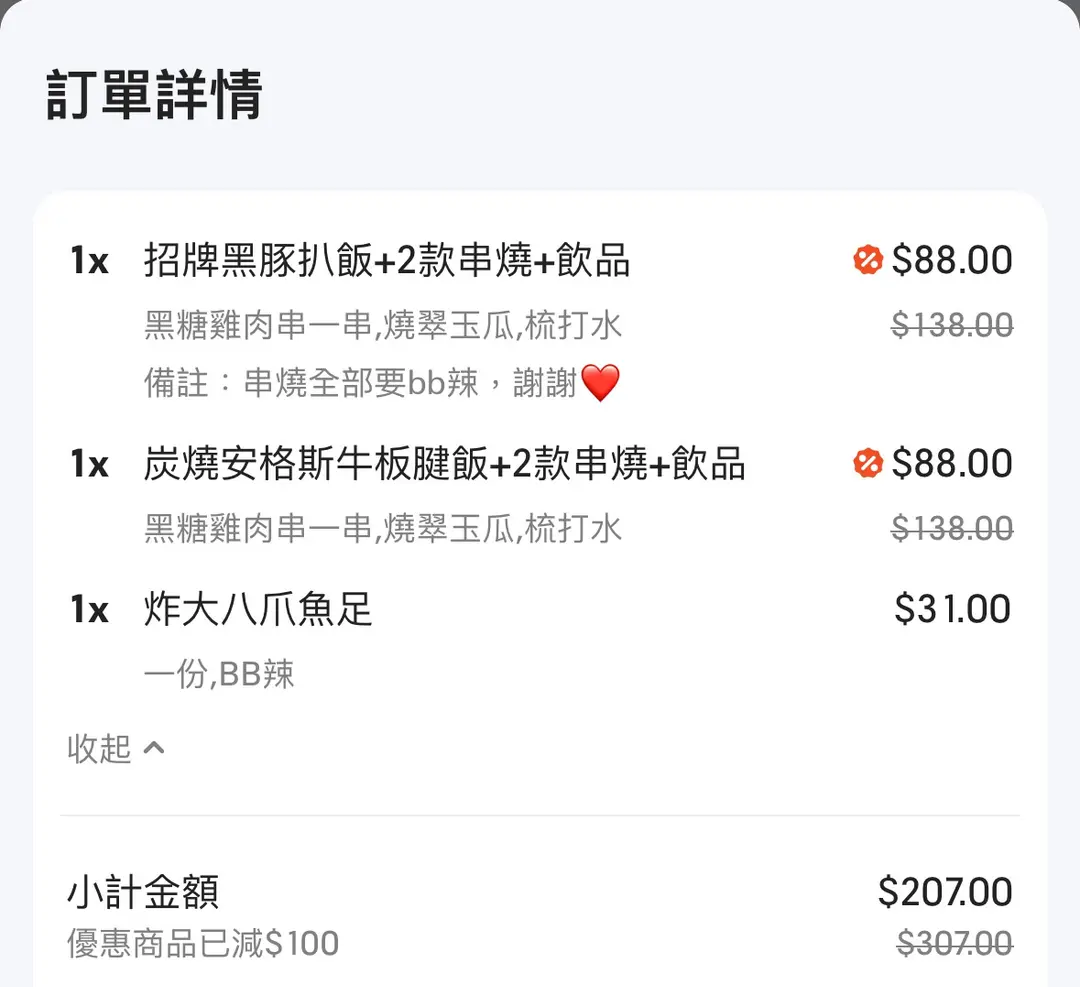Viewport: 1080px width, 987px height.
Task: Click the crossed-out $138.00 under the second item
Action: [x=952, y=528]
